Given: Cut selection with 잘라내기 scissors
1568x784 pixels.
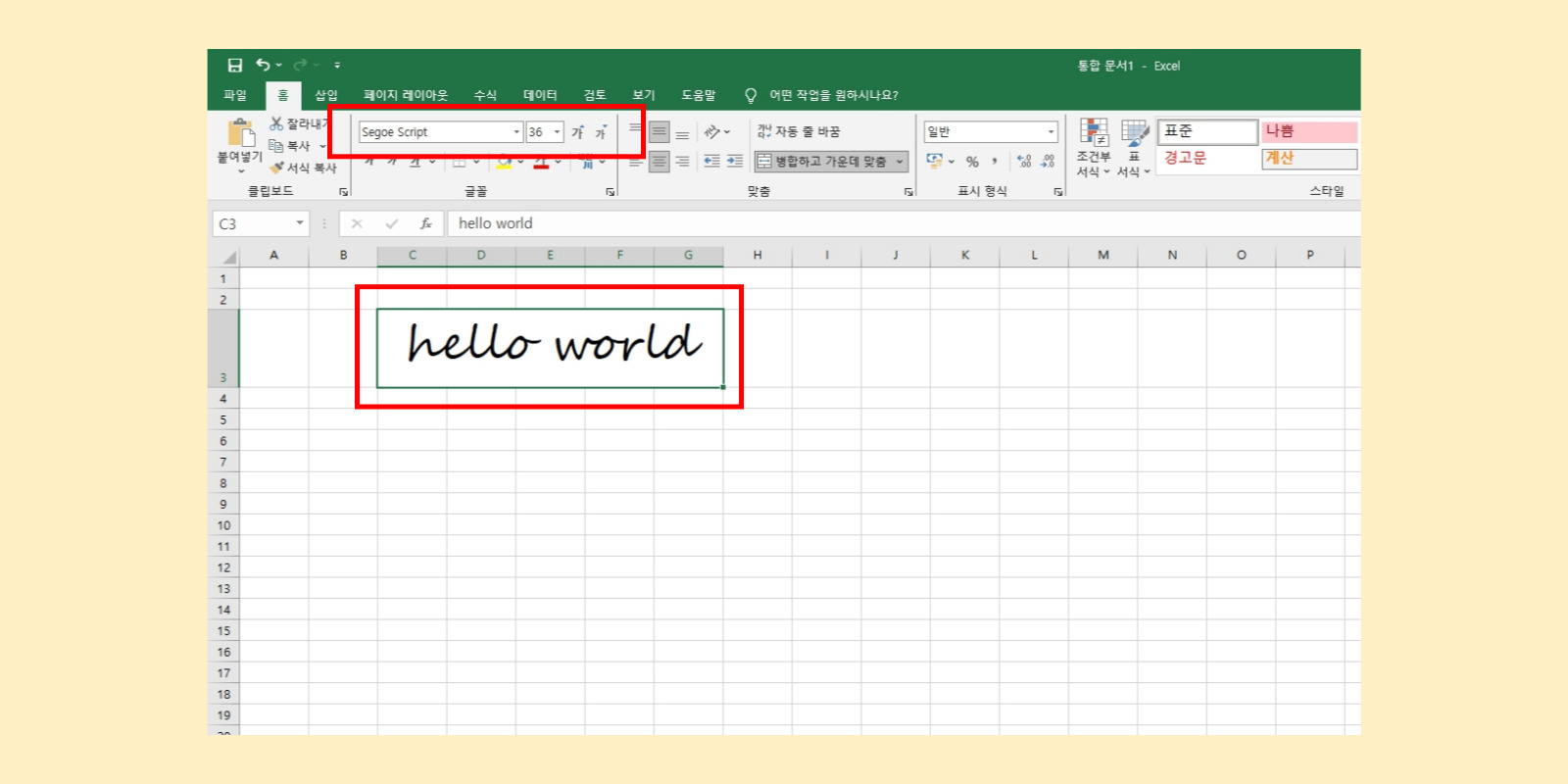Looking at the screenshot, I should (276, 123).
